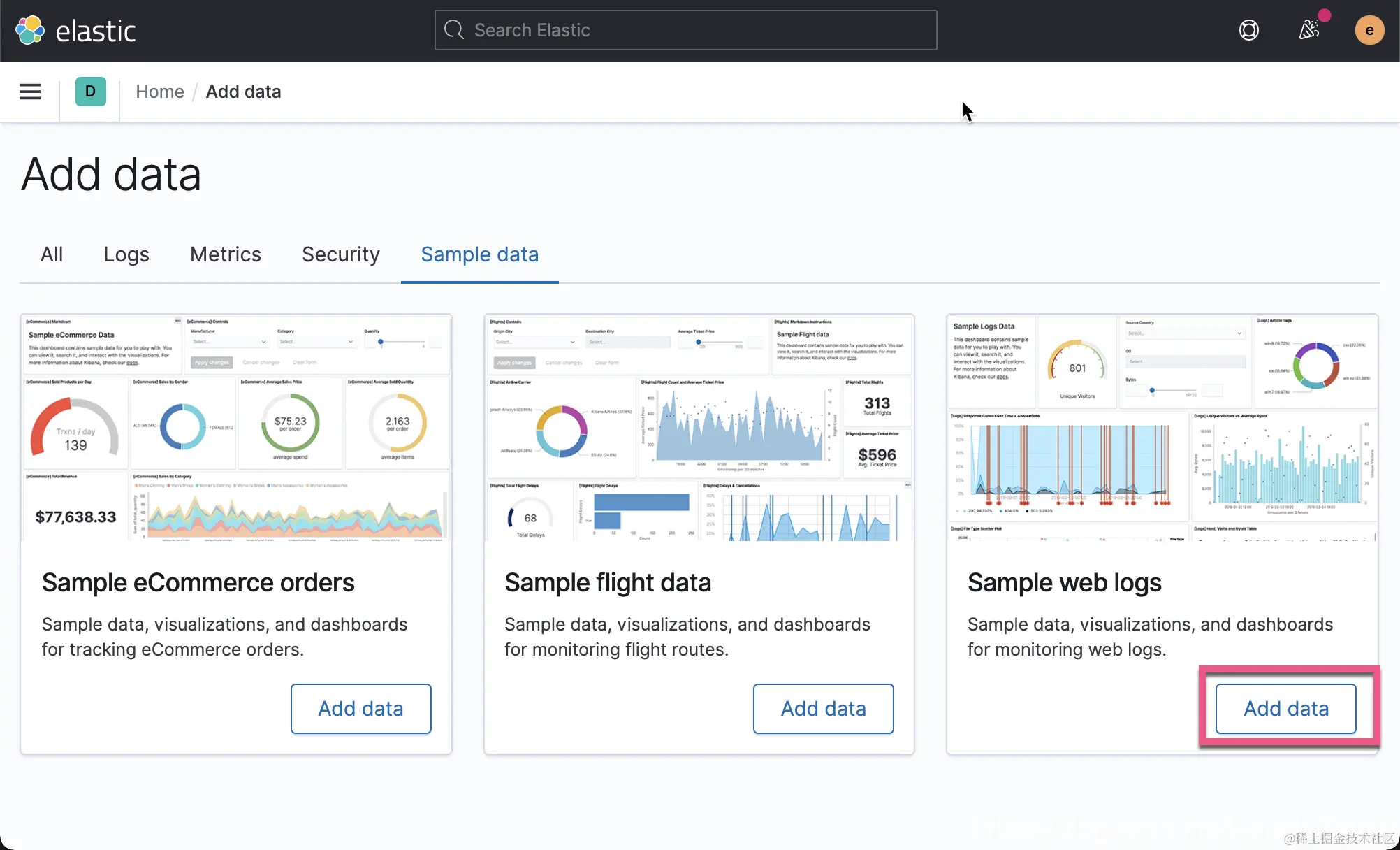This screenshot has height=850, width=1400.
Task: Select the Sample data tab
Action: (x=479, y=254)
